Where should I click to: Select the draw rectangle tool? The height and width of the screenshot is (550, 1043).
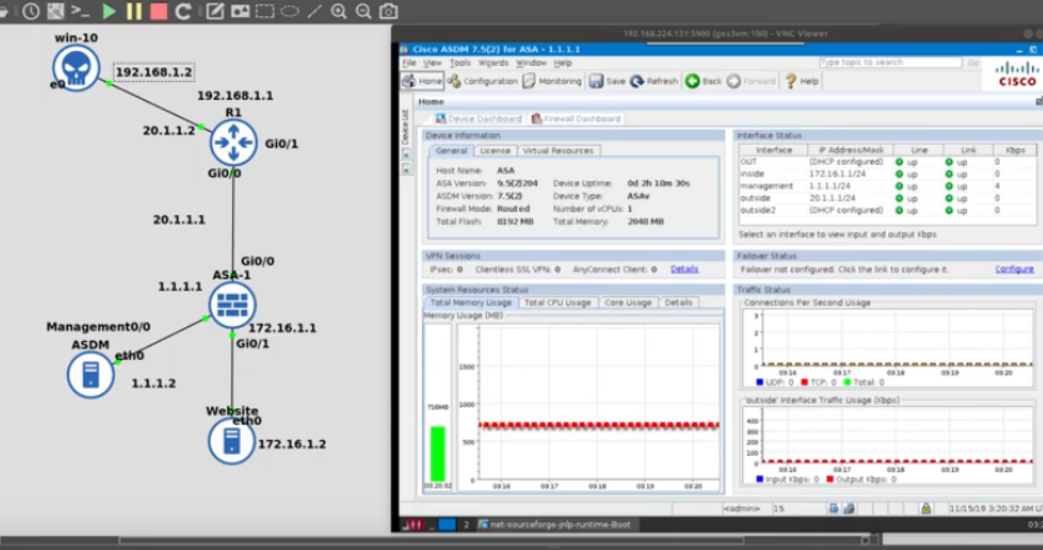[265, 12]
